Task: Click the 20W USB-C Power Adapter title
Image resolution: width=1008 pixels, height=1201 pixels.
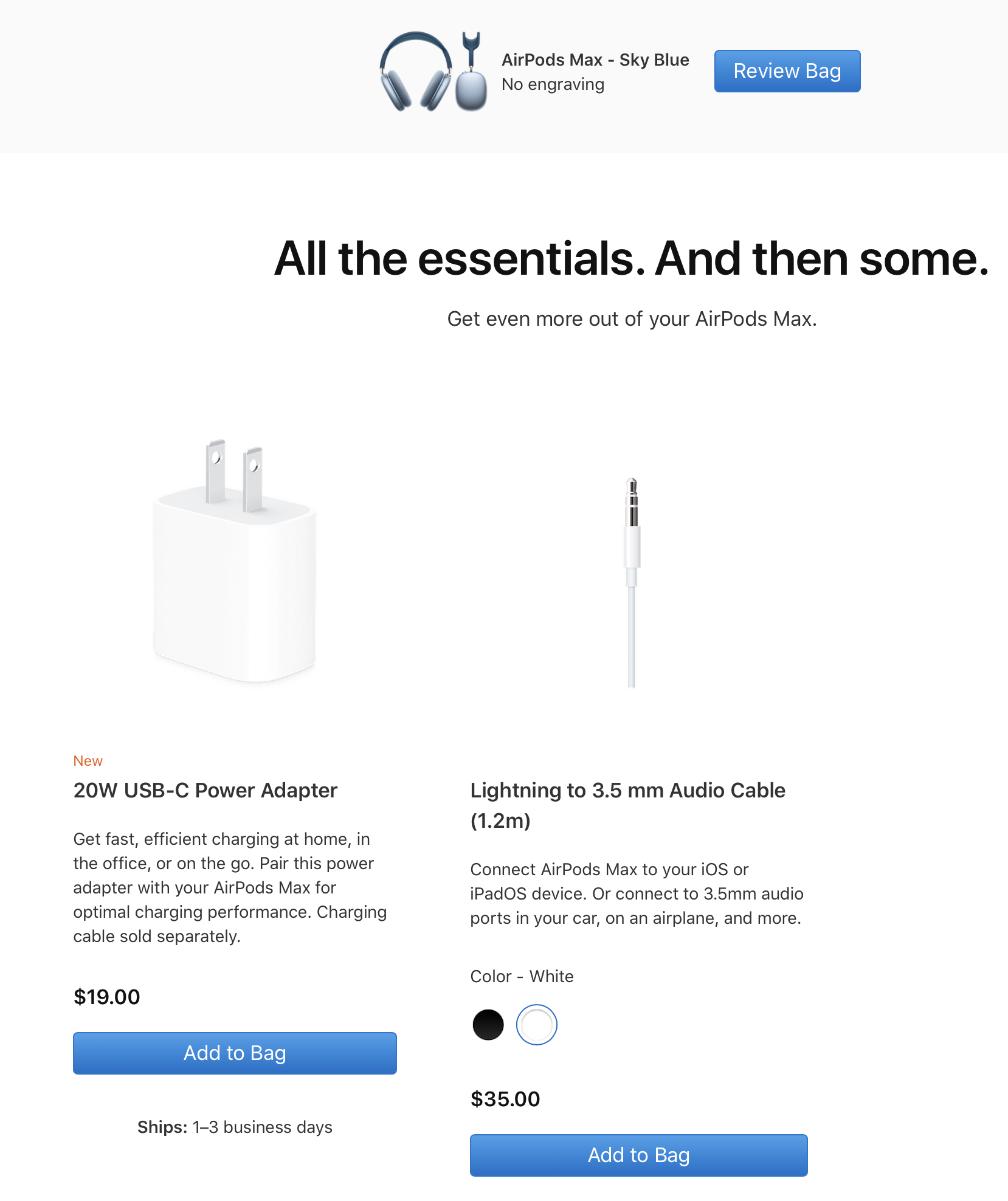Action: 205,790
